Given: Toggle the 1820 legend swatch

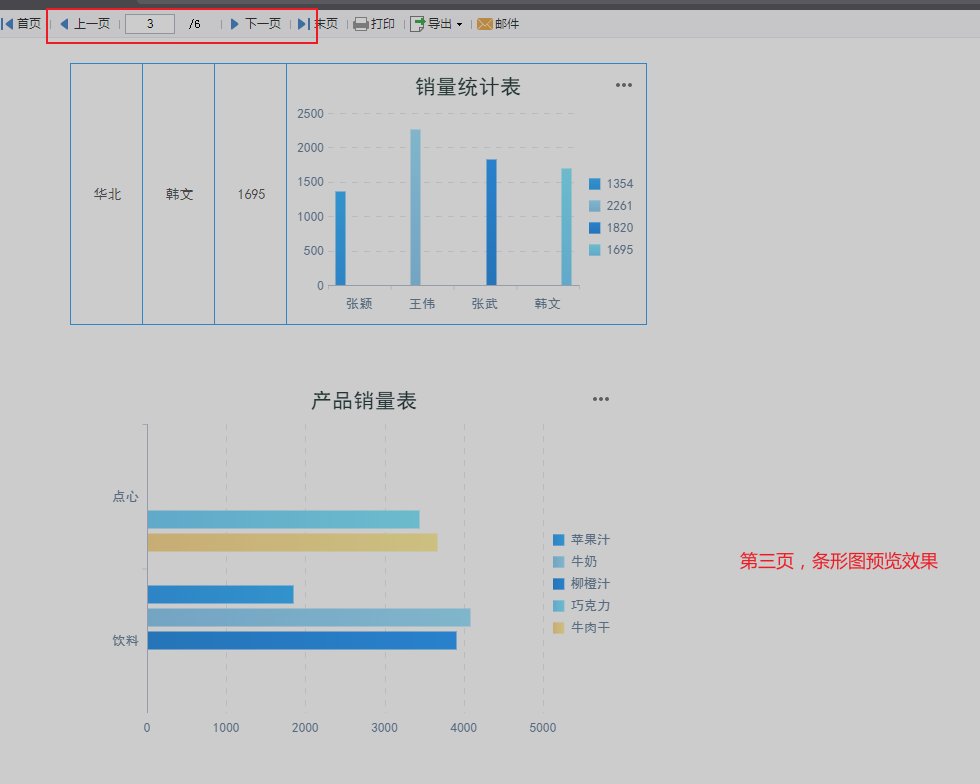Looking at the screenshot, I should (x=594, y=228).
